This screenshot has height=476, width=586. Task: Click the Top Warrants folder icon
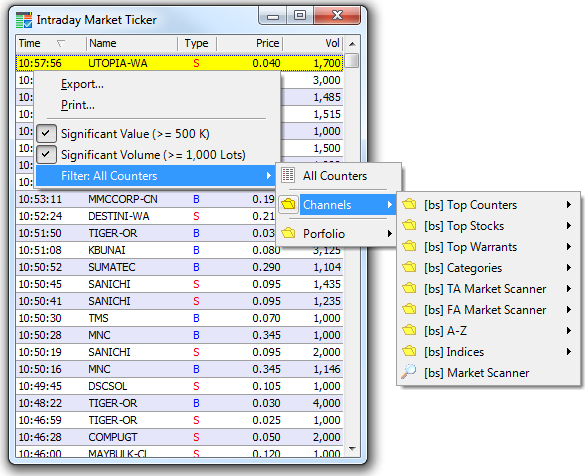[x=409, y=246]
